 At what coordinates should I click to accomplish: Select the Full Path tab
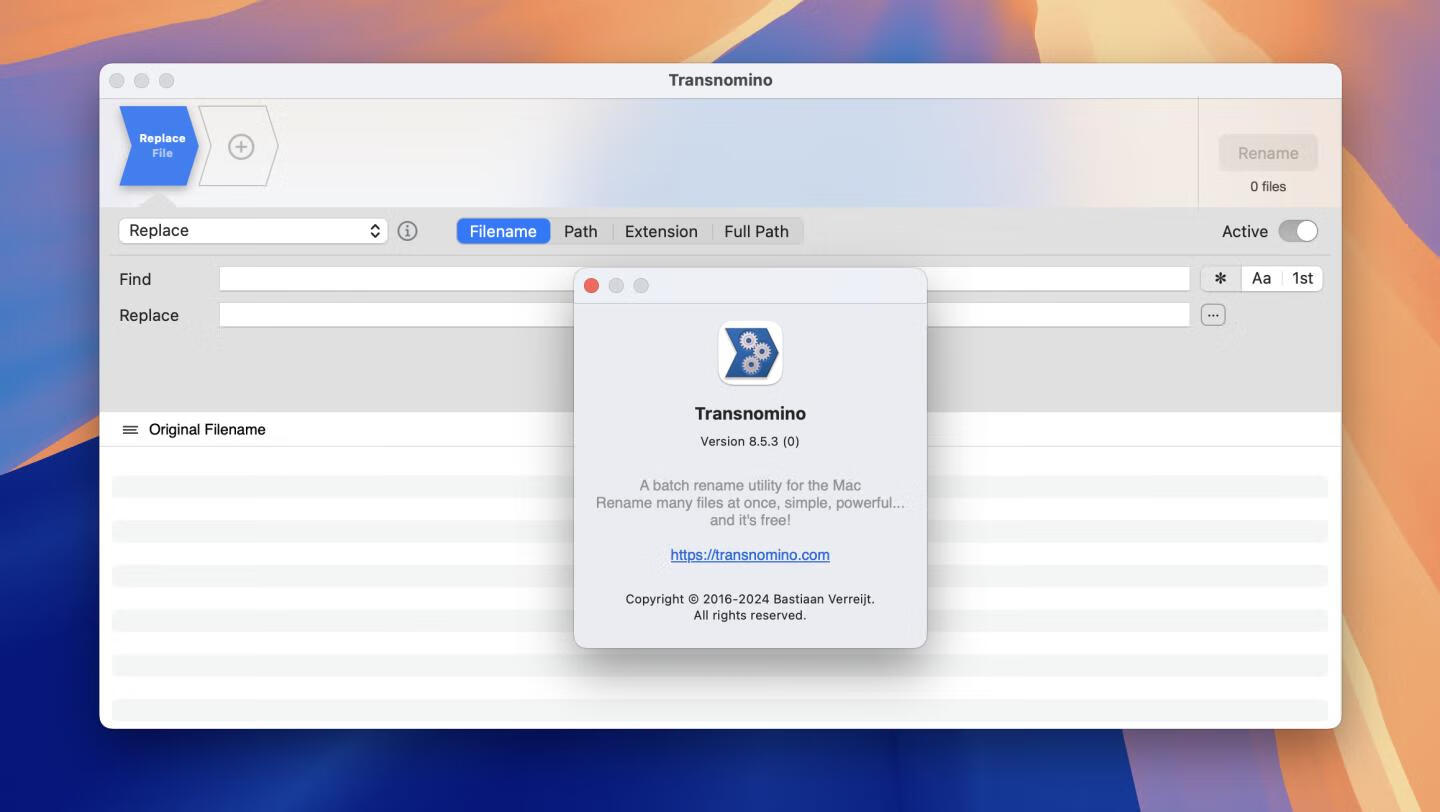click(x=756, y=231)
